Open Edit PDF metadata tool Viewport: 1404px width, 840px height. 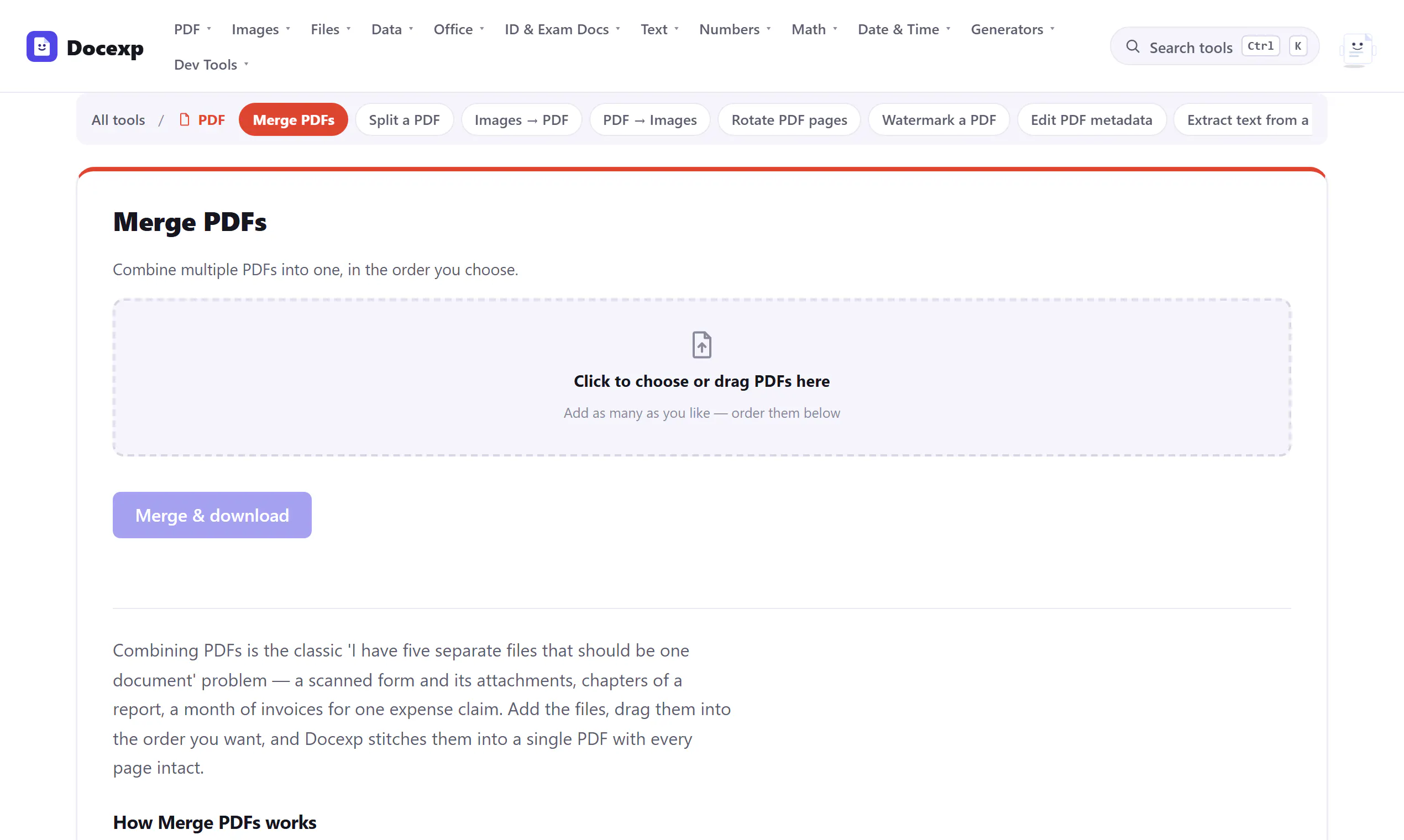point(1092,119)
